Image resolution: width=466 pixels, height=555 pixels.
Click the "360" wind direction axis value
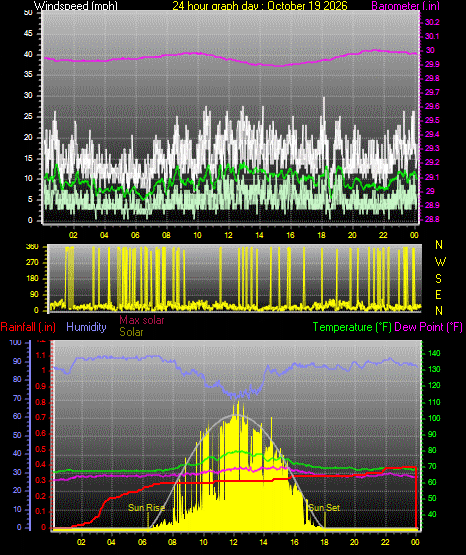(32, 247)
